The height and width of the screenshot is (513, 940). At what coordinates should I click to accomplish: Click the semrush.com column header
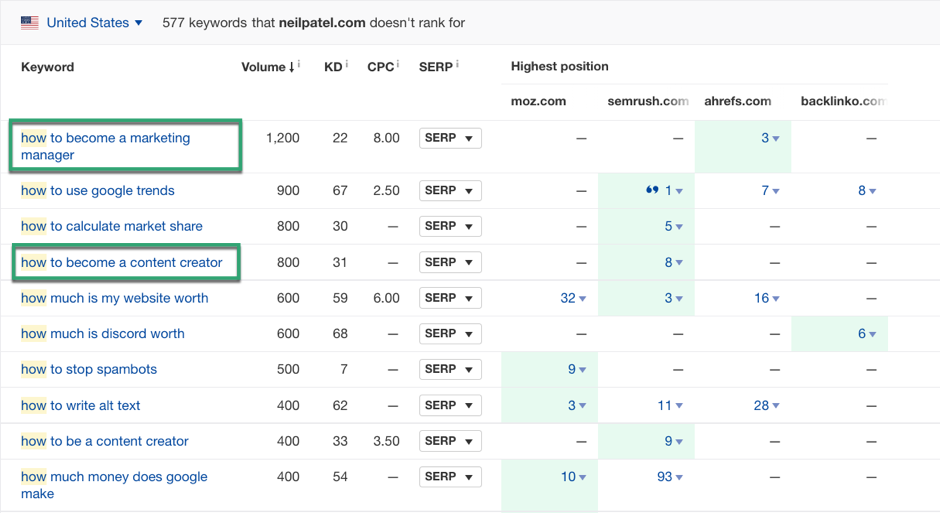tap(648, 101)
